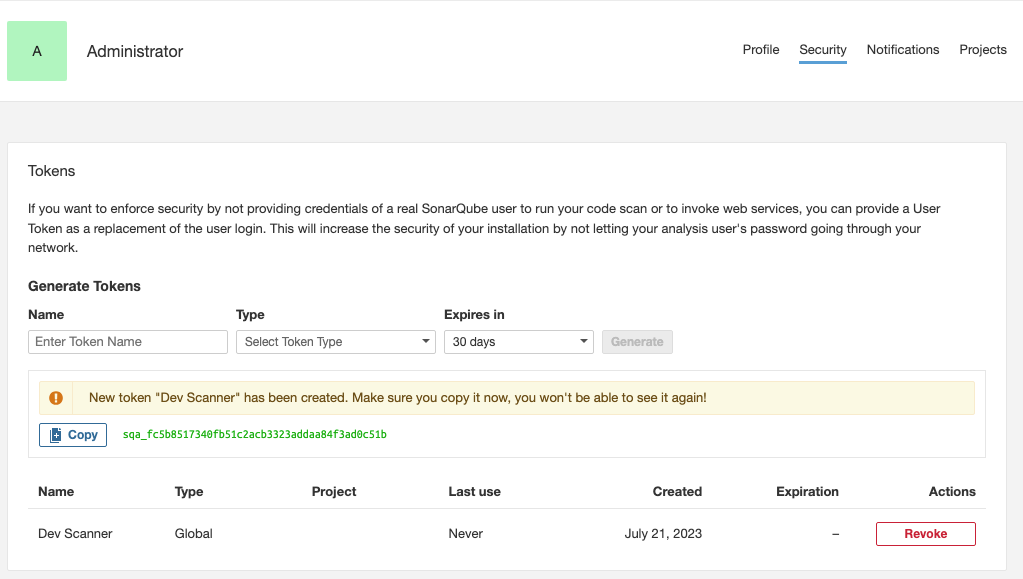
Task: Select the Dev Scanner row name
Action: (x=75, y=534)
